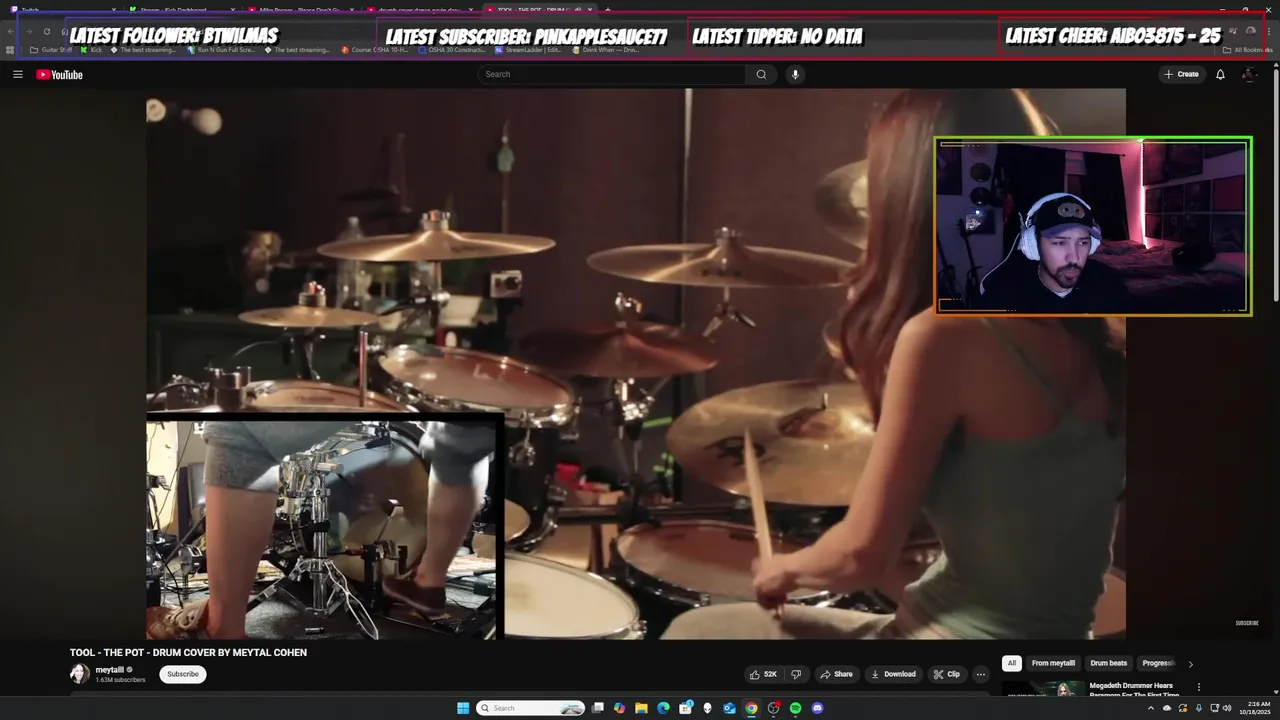Click the video player to pause playback
The height and width of the screenshot is (720, 1280).
636,364
